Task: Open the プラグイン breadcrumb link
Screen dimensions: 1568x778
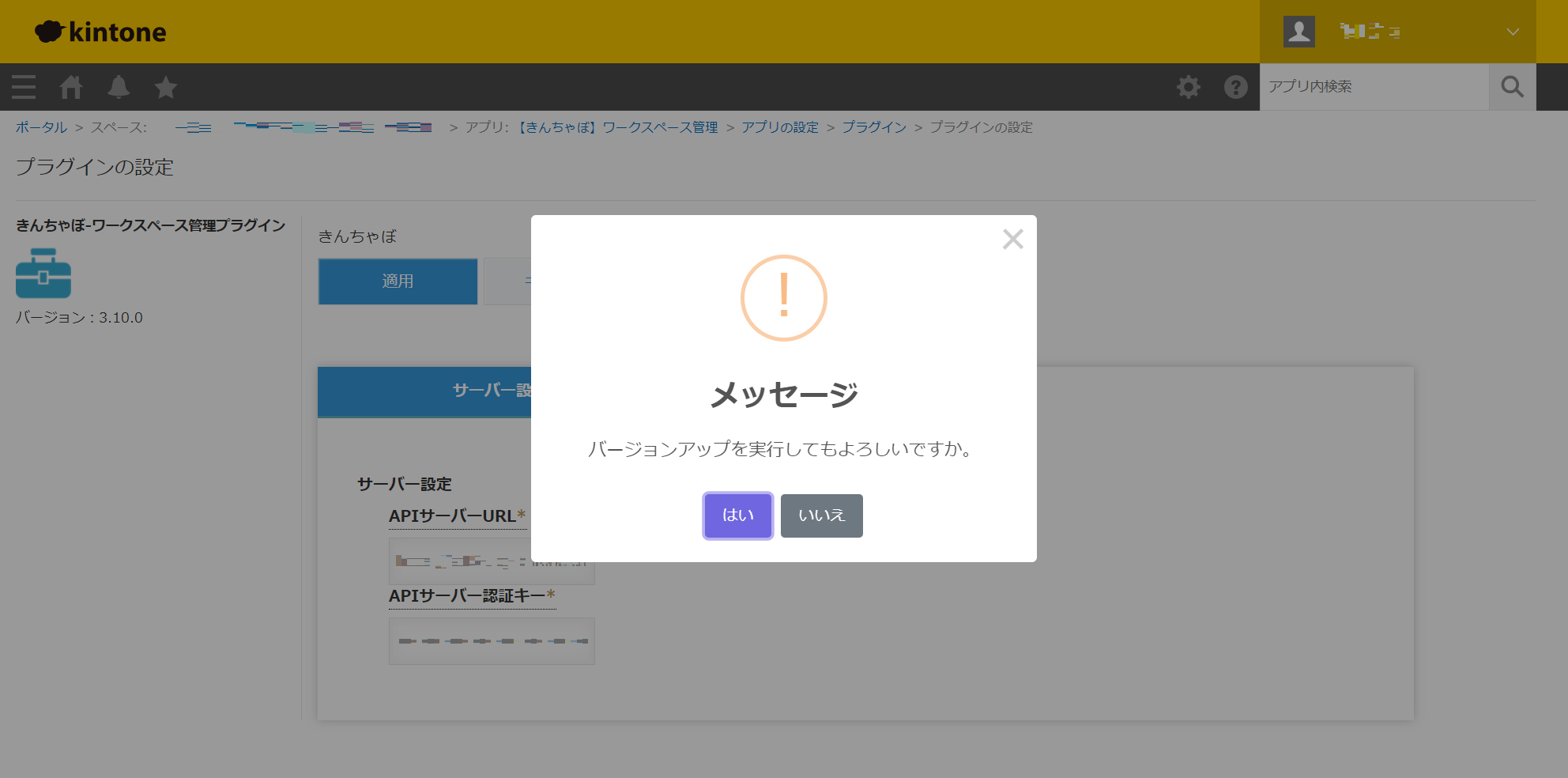Action: point(873,127)
